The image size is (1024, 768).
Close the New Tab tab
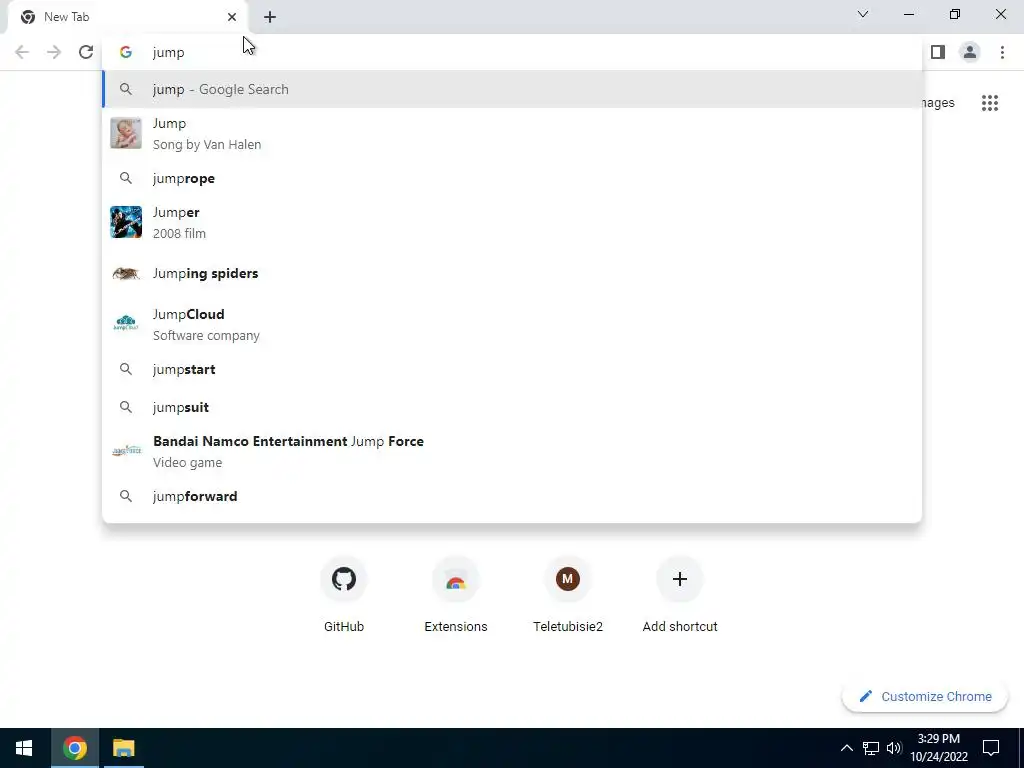(x=232, y=17)
